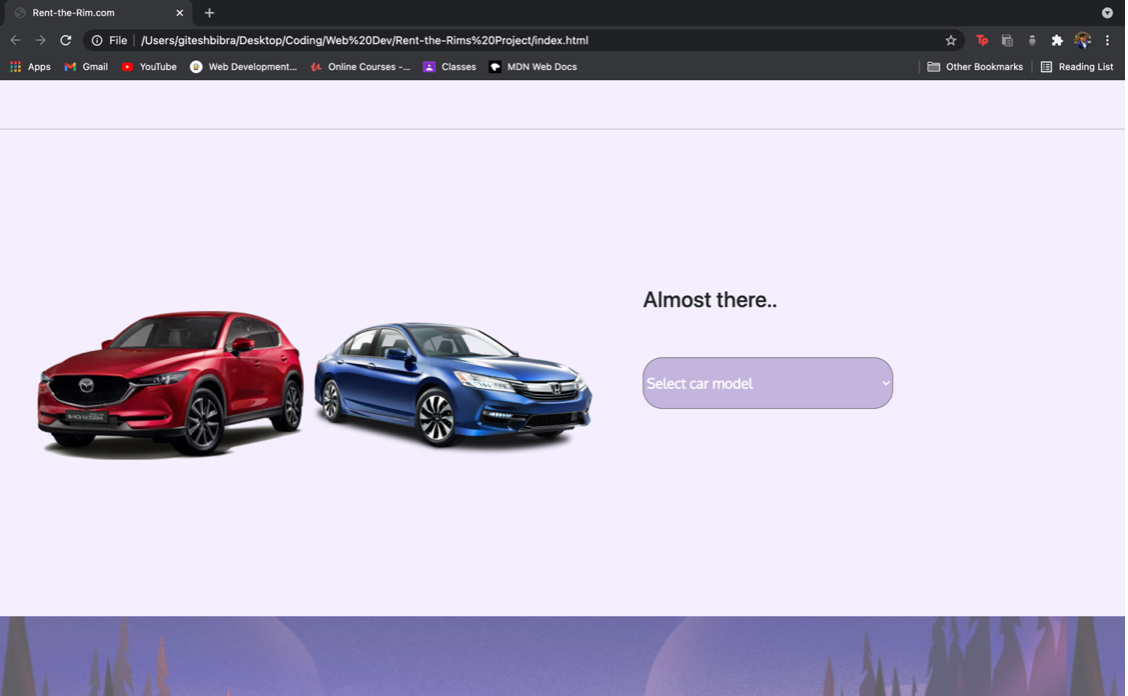Open the Select car model dropdown
The height and width of the screenshot is (696, 1128).
pyautogui.click(x=767, y=383)
